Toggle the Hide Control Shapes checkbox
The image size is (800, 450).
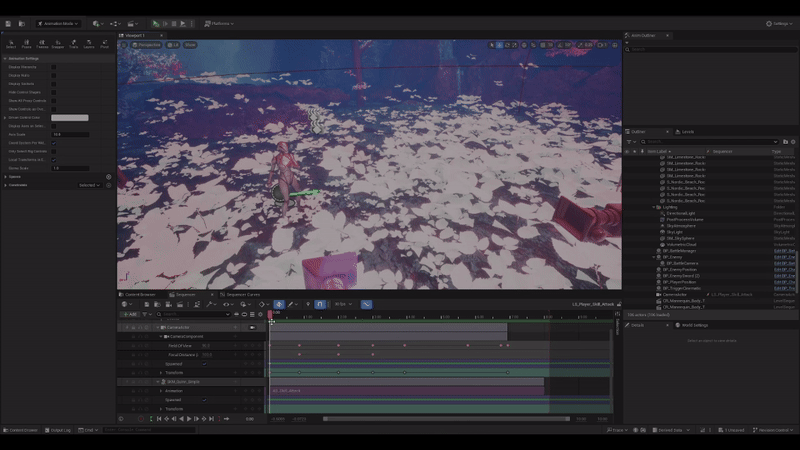(54, 92)
